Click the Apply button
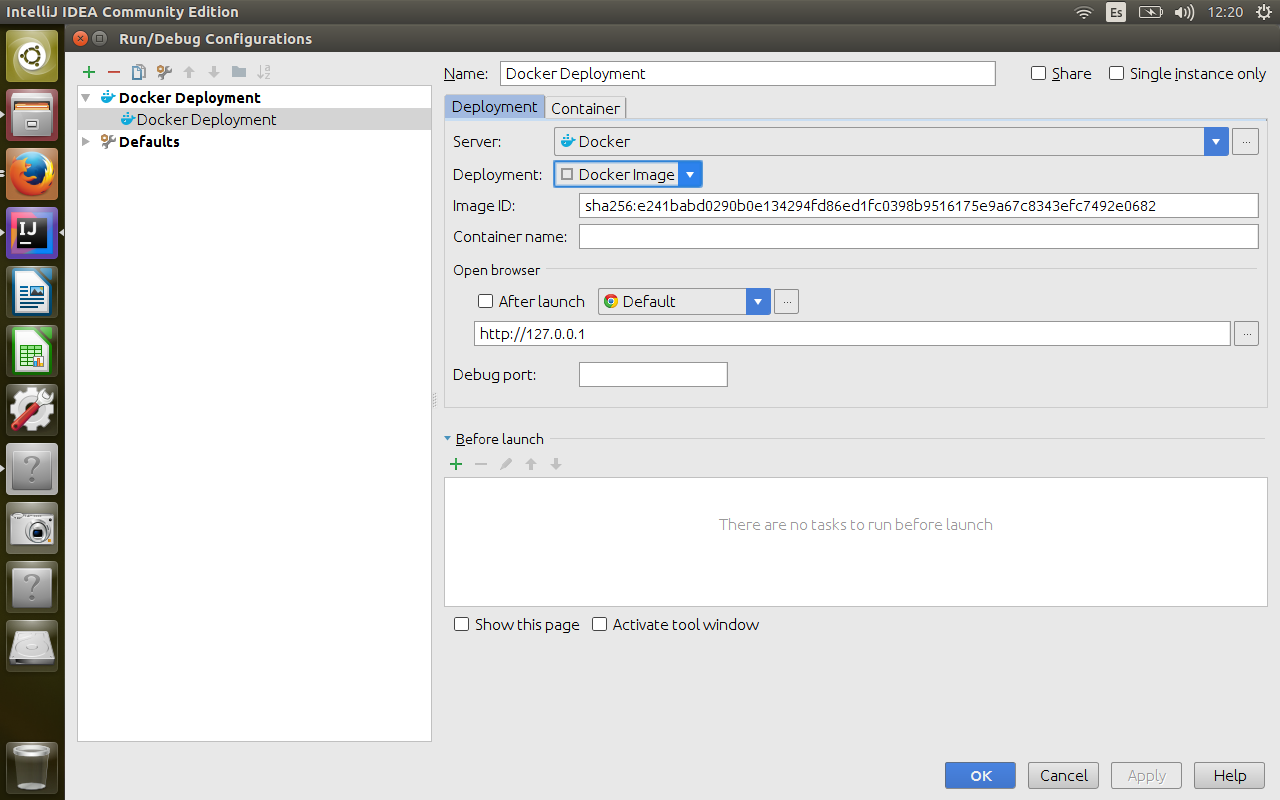Viewport: 1280px width, 800px height. coord(1146,775)
